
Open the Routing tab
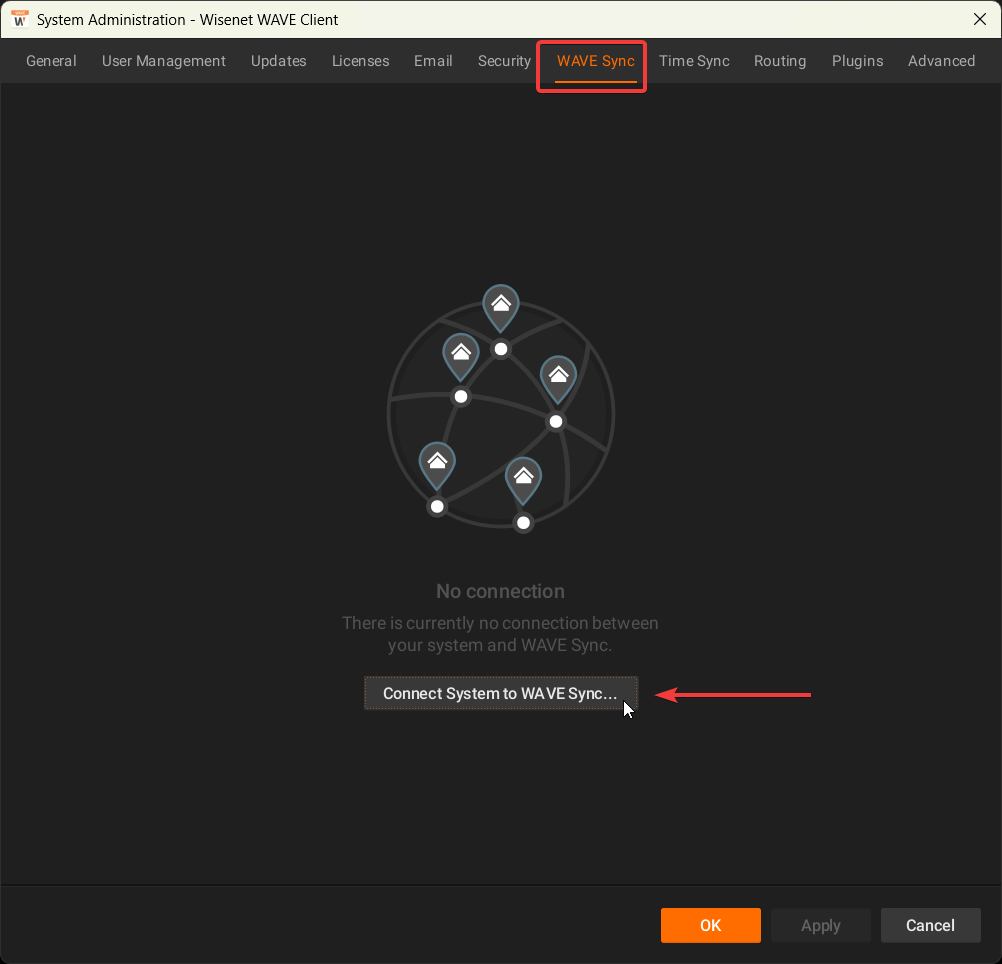click(780, 61)
